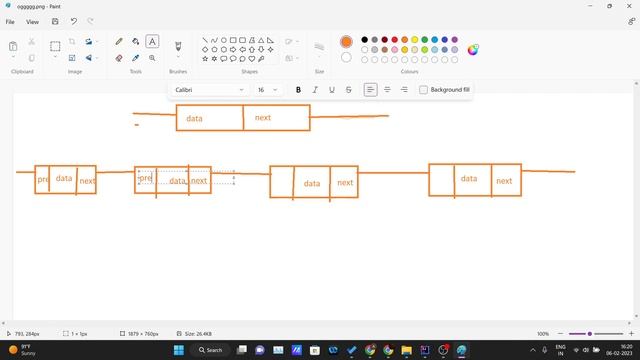Image resolution: width=640 pixels, height=360 pixels.
Task: Pick the black colour swatch
Action: coord(364,40)
